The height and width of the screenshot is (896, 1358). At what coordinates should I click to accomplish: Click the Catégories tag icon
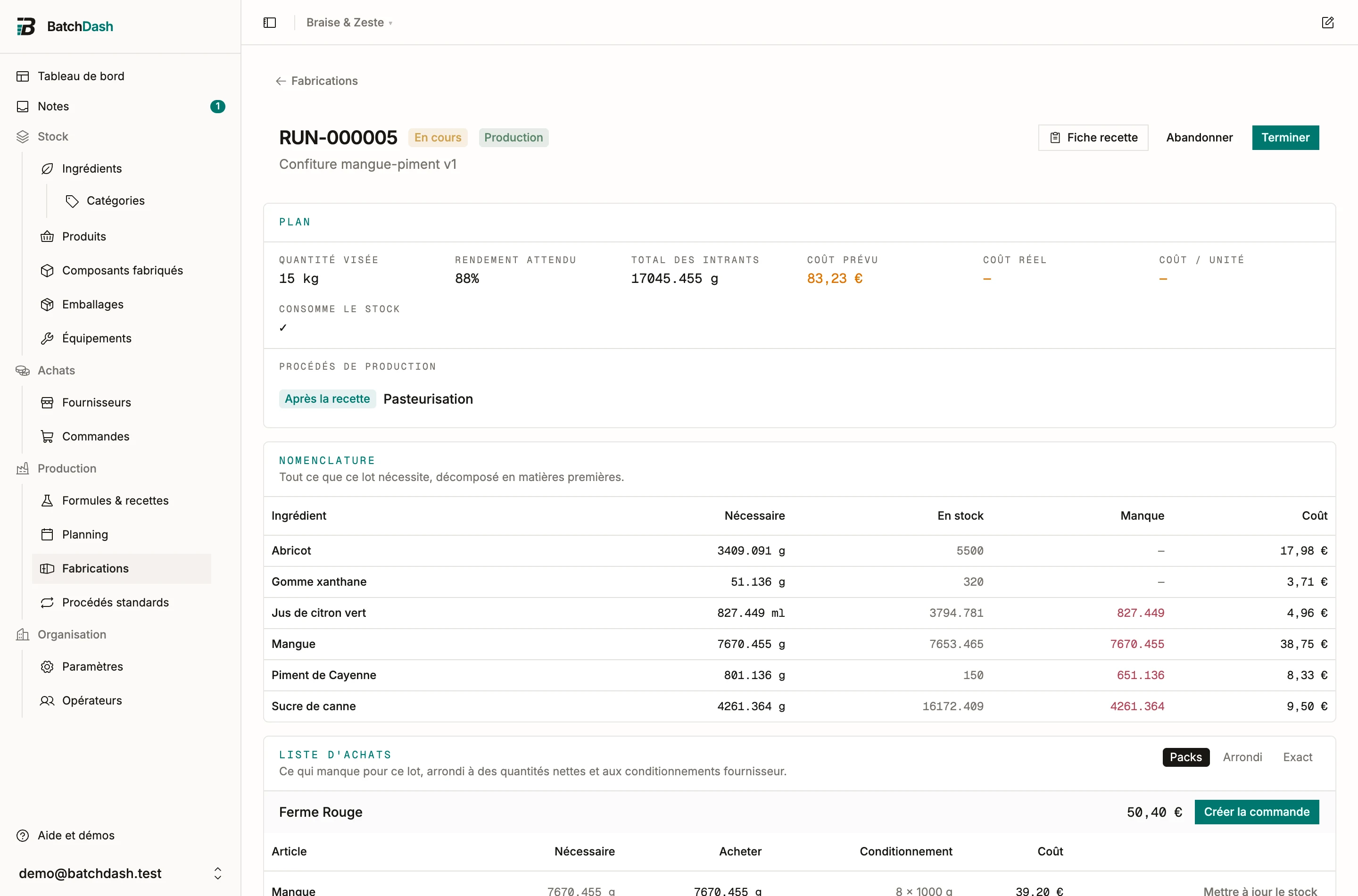click(72, 200)
